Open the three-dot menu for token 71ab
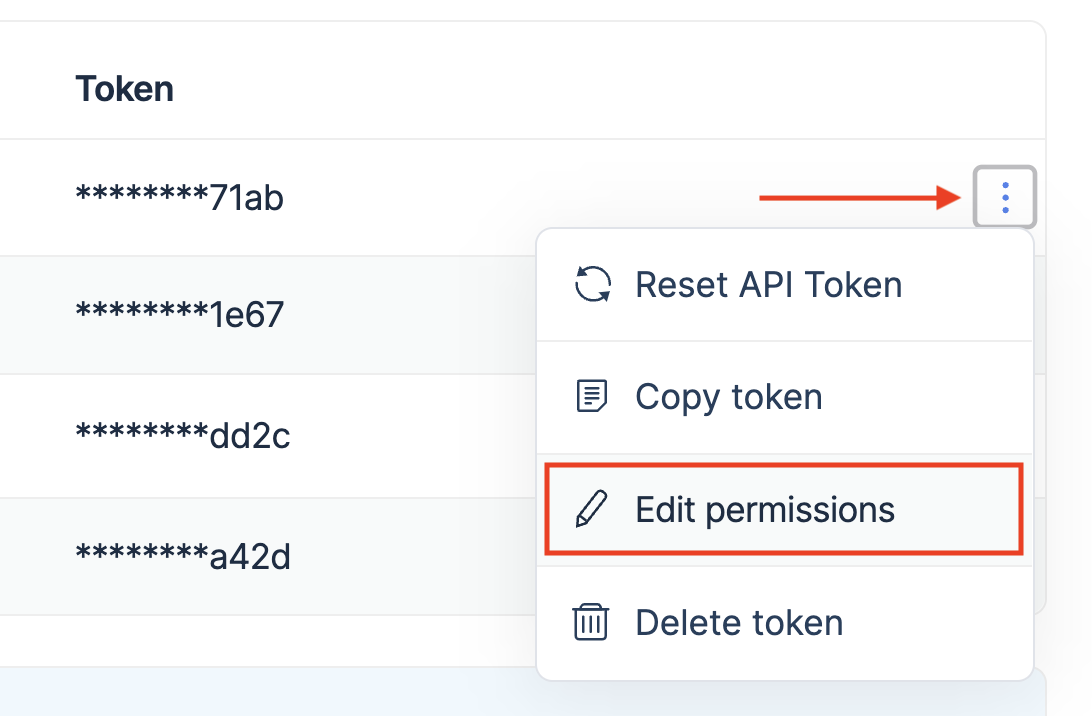 click(1005, 198)
